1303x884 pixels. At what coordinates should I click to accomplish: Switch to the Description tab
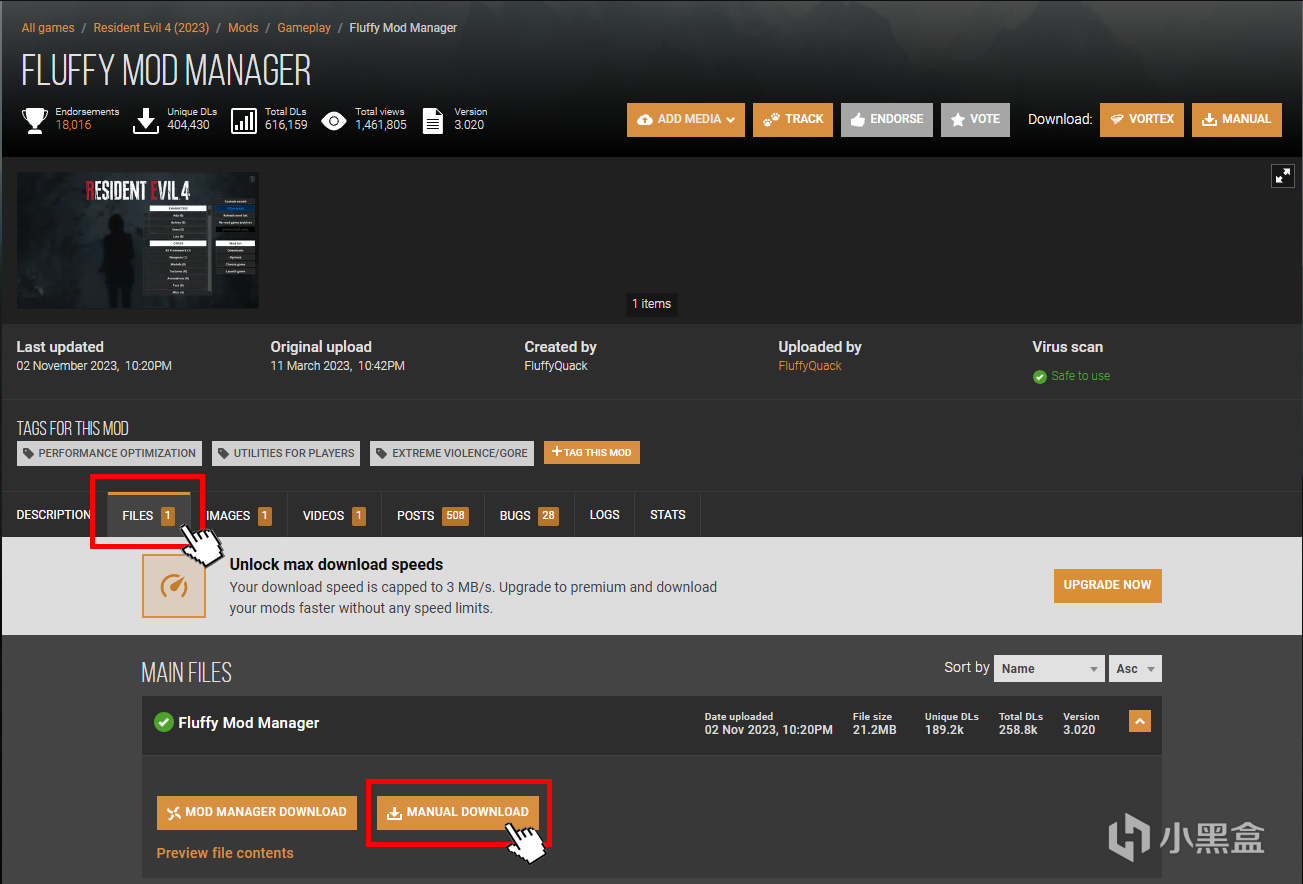(x=54, y=515)
